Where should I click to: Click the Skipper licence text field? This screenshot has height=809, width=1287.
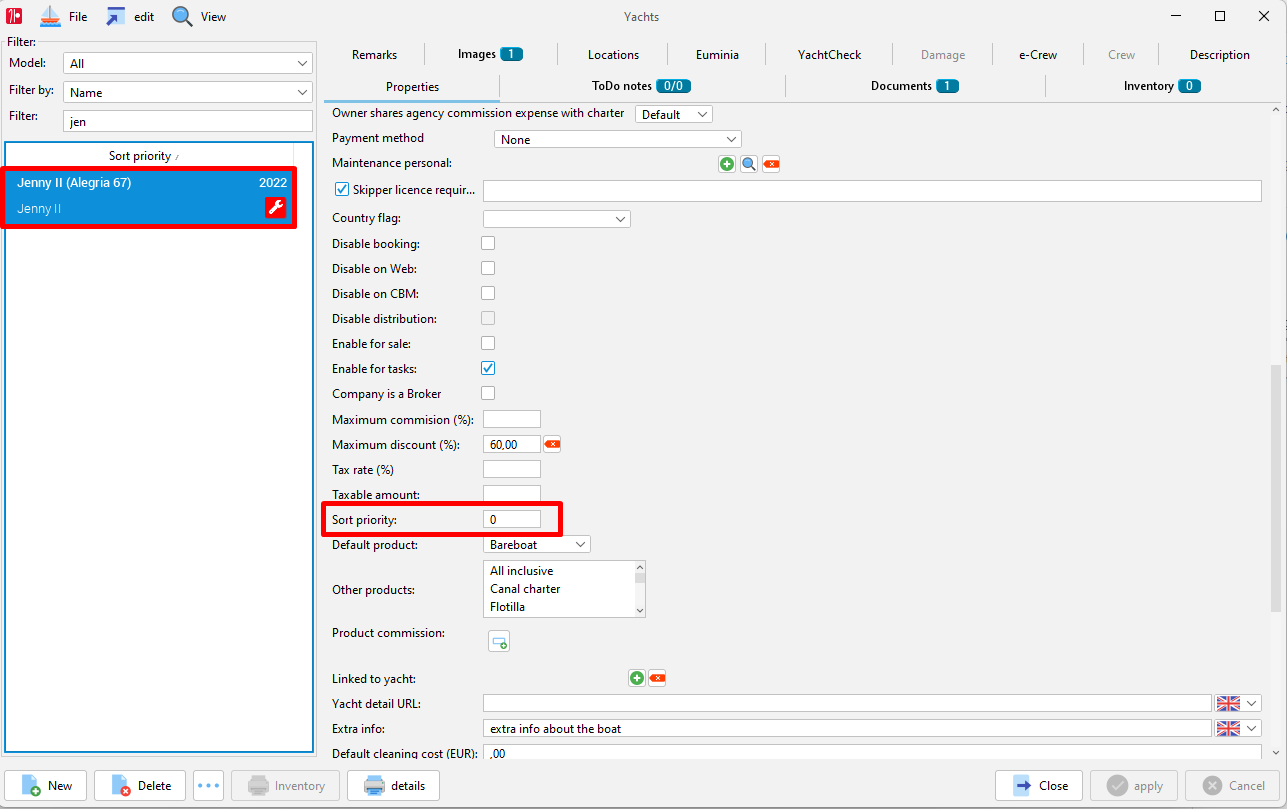tap(872, 190)
